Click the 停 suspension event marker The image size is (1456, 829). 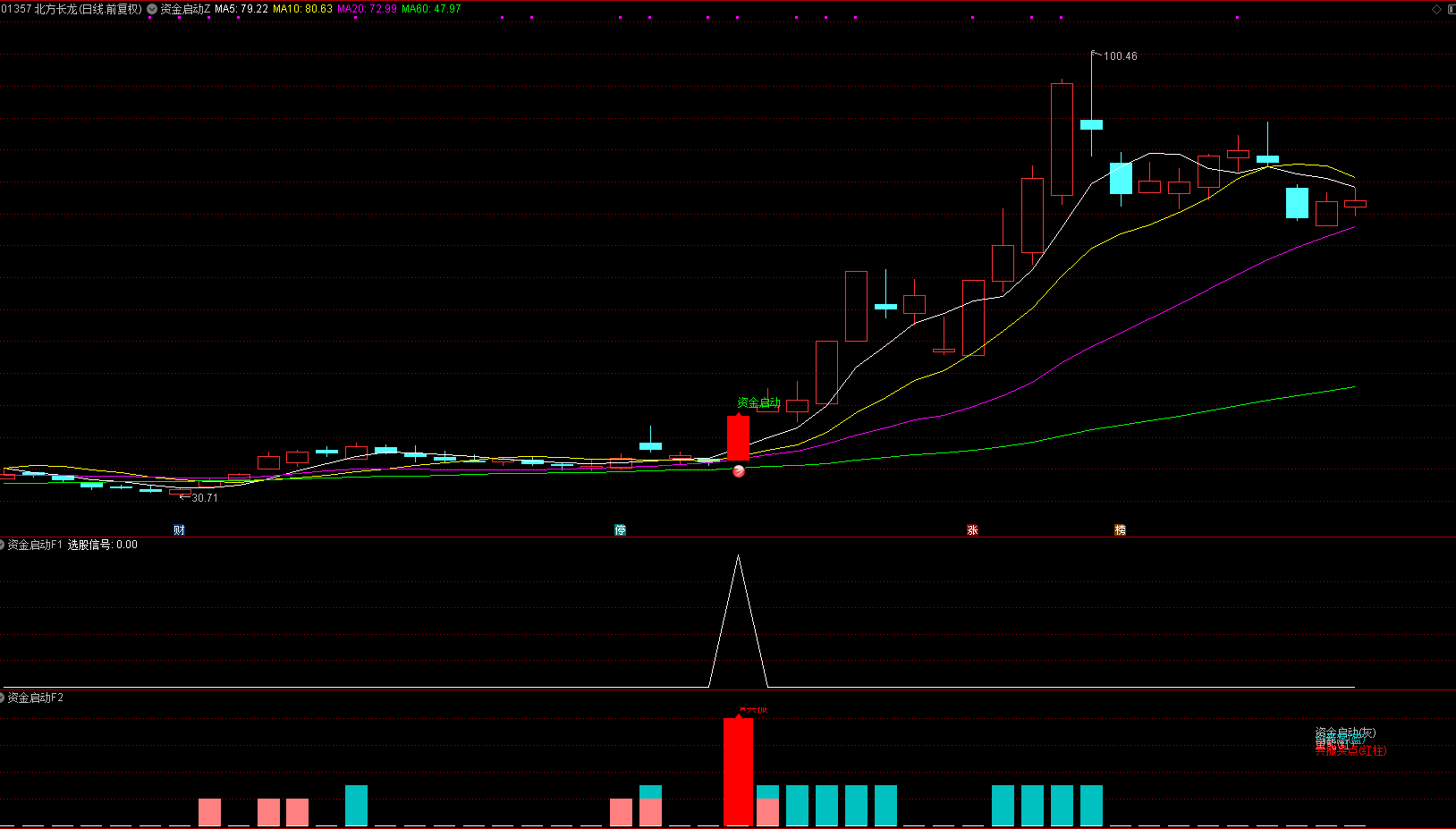point(621,530)
